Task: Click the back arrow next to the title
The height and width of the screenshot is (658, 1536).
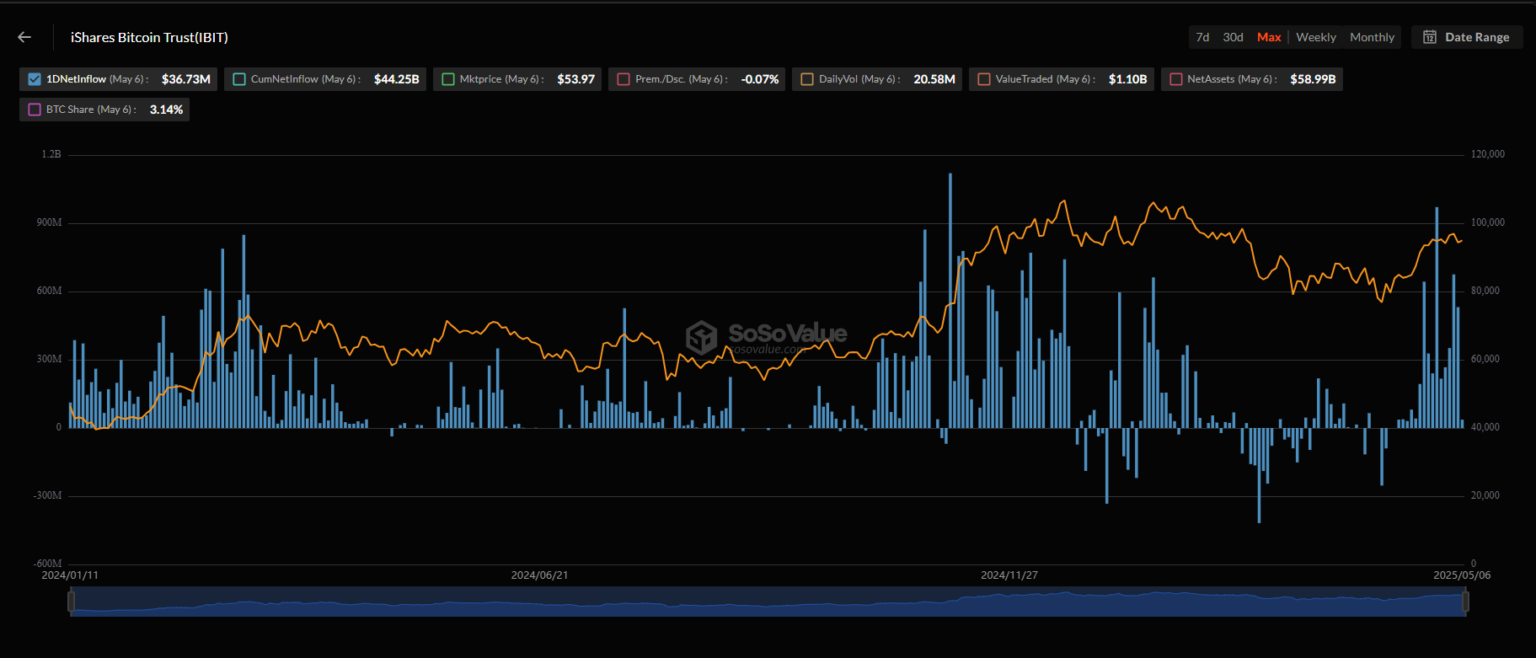Action: pos(24,37)
